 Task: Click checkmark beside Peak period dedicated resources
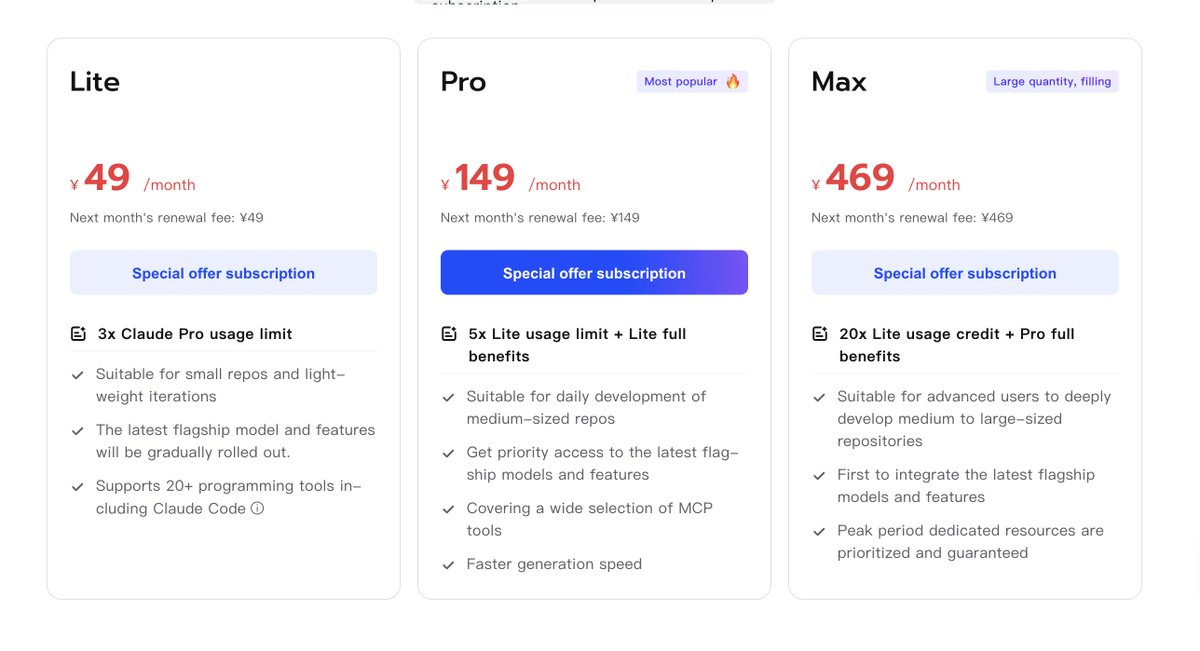[819, 531]
